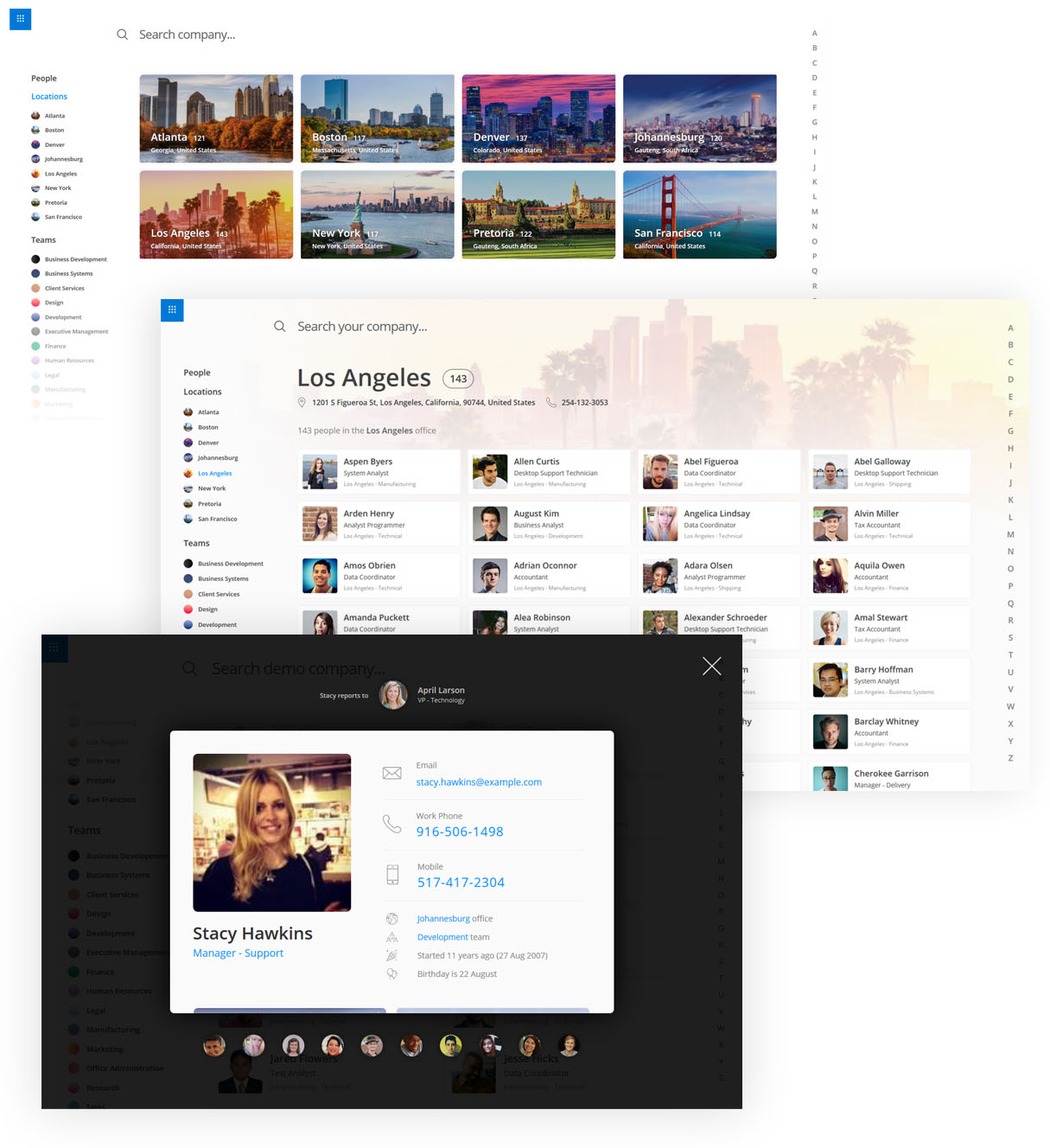Click the mobile device icon on Stacy's profile
The image size is (1050, 1148).
tap(393, 874)
